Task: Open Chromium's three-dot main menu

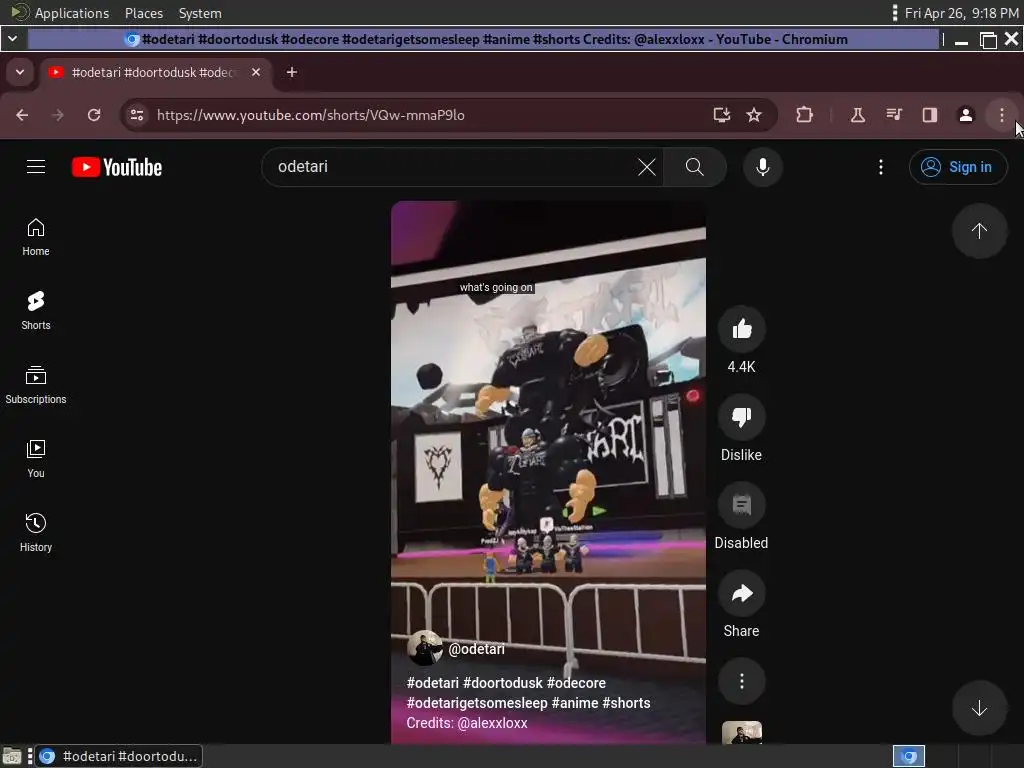Action: click(1002, 115)
